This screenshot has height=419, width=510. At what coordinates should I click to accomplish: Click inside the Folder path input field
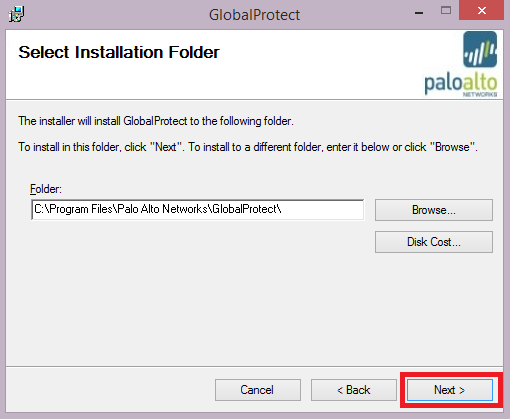(198, 210)
